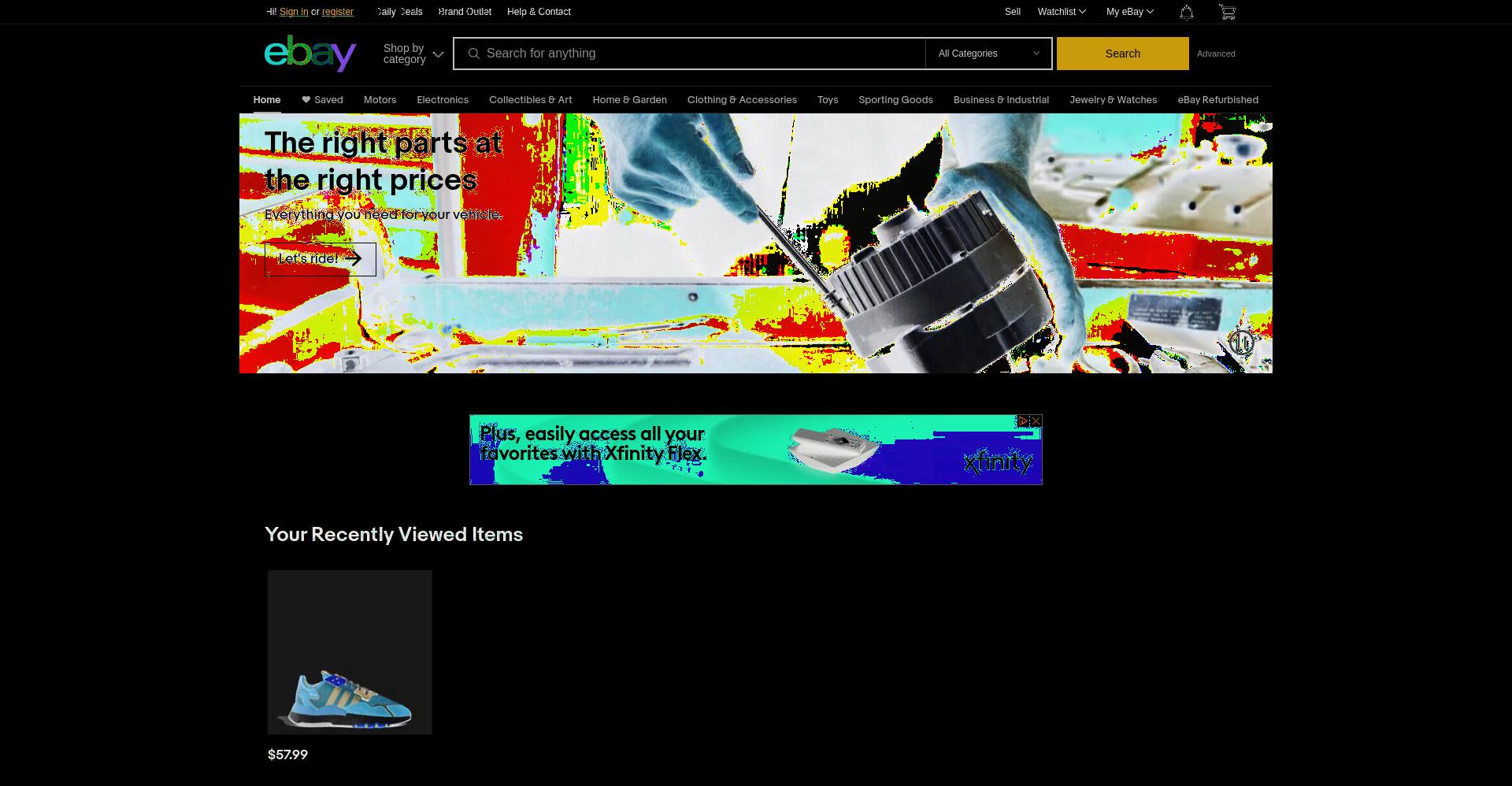
Task: Click 'The right parts at the right prices' heading
Action: (384, 161)
